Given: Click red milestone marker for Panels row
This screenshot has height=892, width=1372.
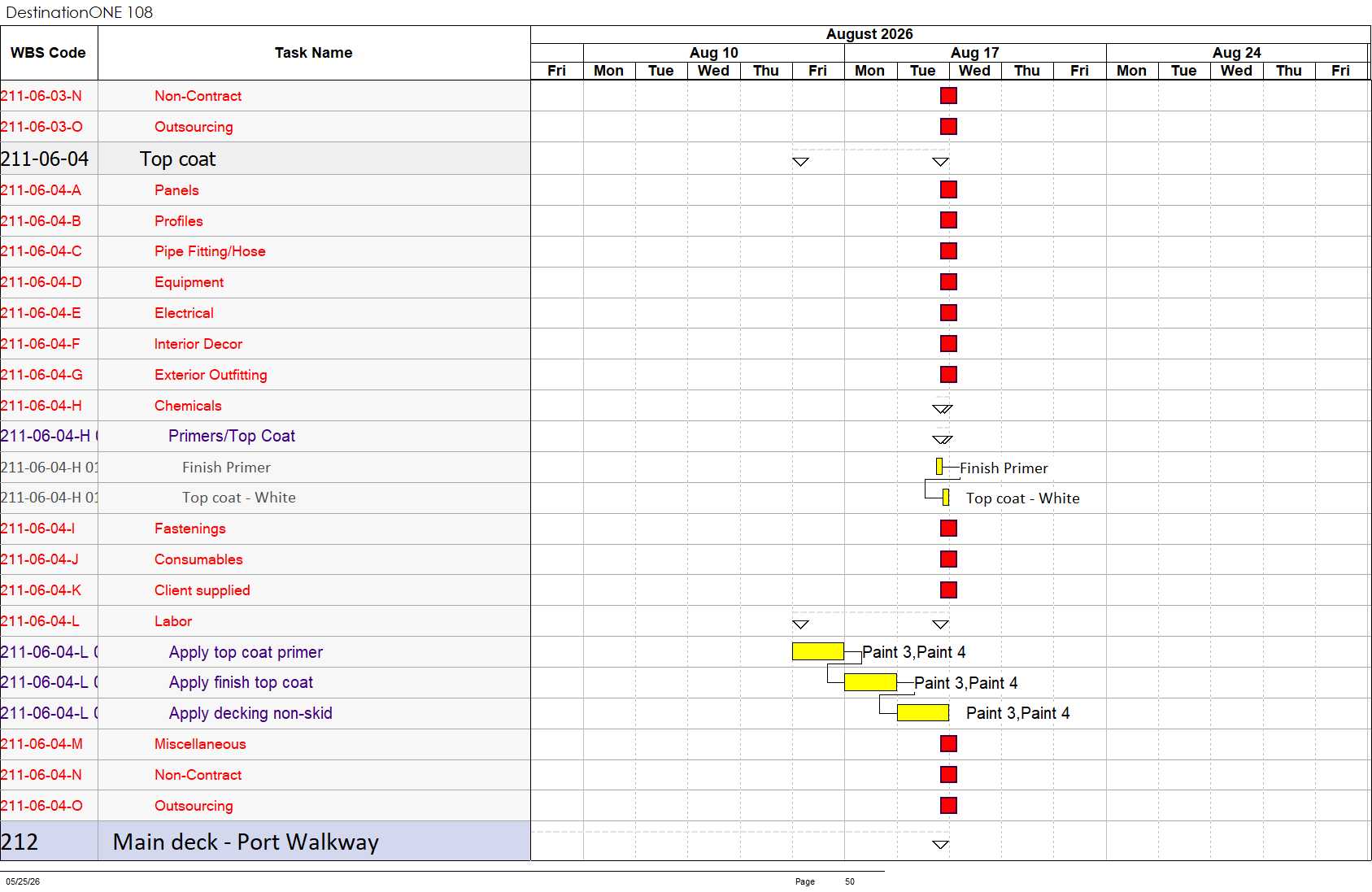Looking at the screenshot, I should coord(948,189).
